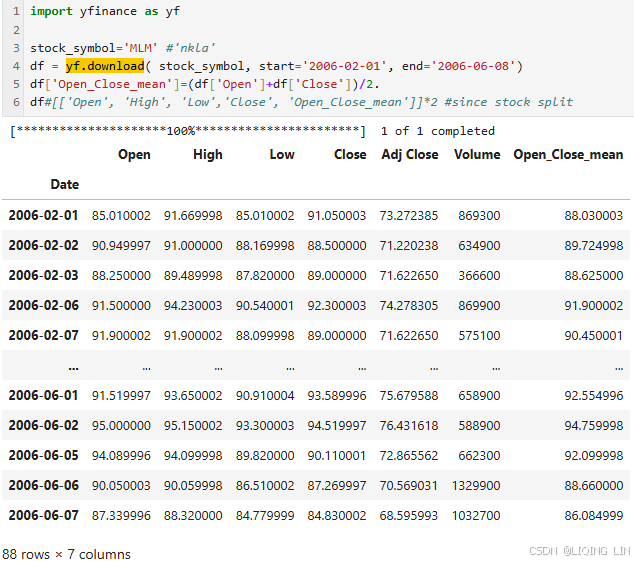This screenshot has width=634, height=562.
Task: Click the 'Open' column header
Action: [134, 154]
